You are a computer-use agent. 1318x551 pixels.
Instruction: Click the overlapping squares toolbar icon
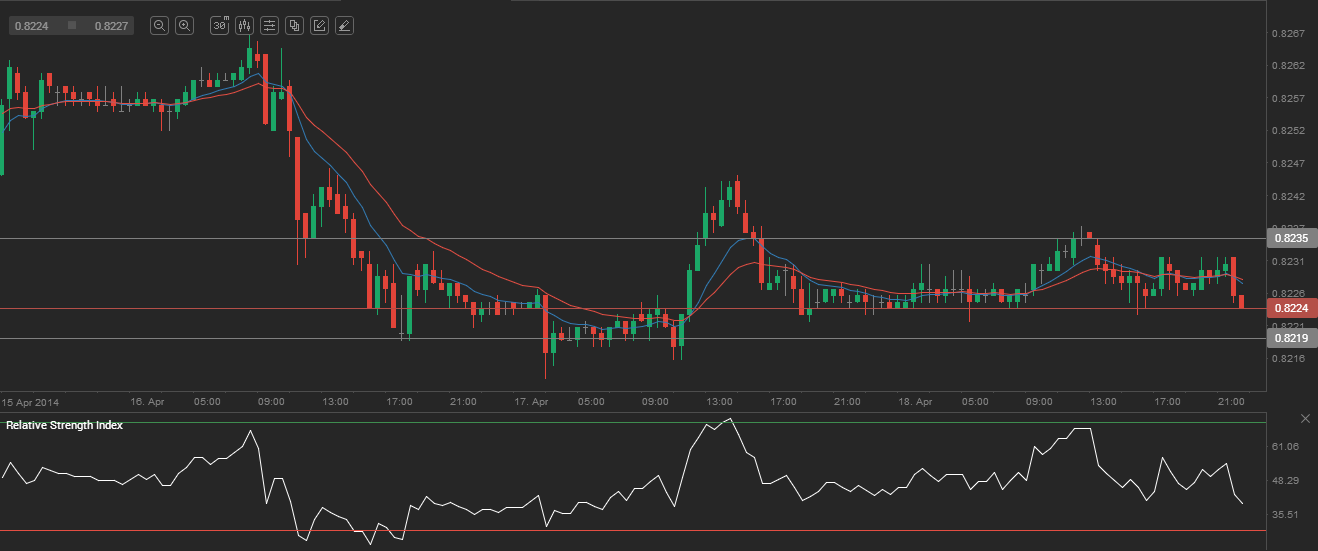[x=294, y=26]
